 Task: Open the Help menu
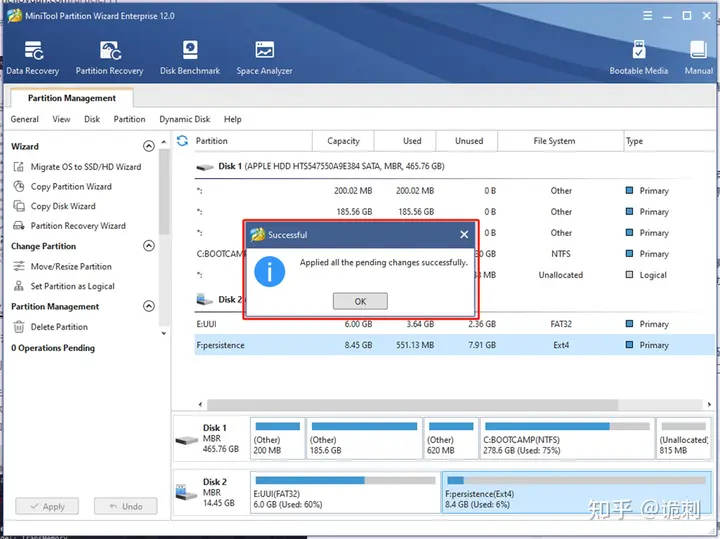[x=232, y=119]
